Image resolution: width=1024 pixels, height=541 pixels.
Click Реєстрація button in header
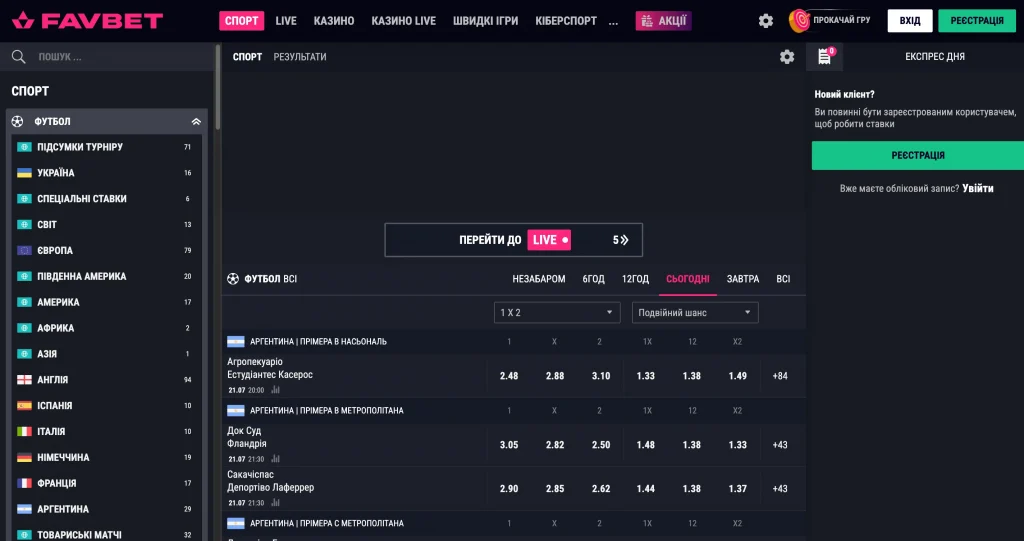pos(978,21)
